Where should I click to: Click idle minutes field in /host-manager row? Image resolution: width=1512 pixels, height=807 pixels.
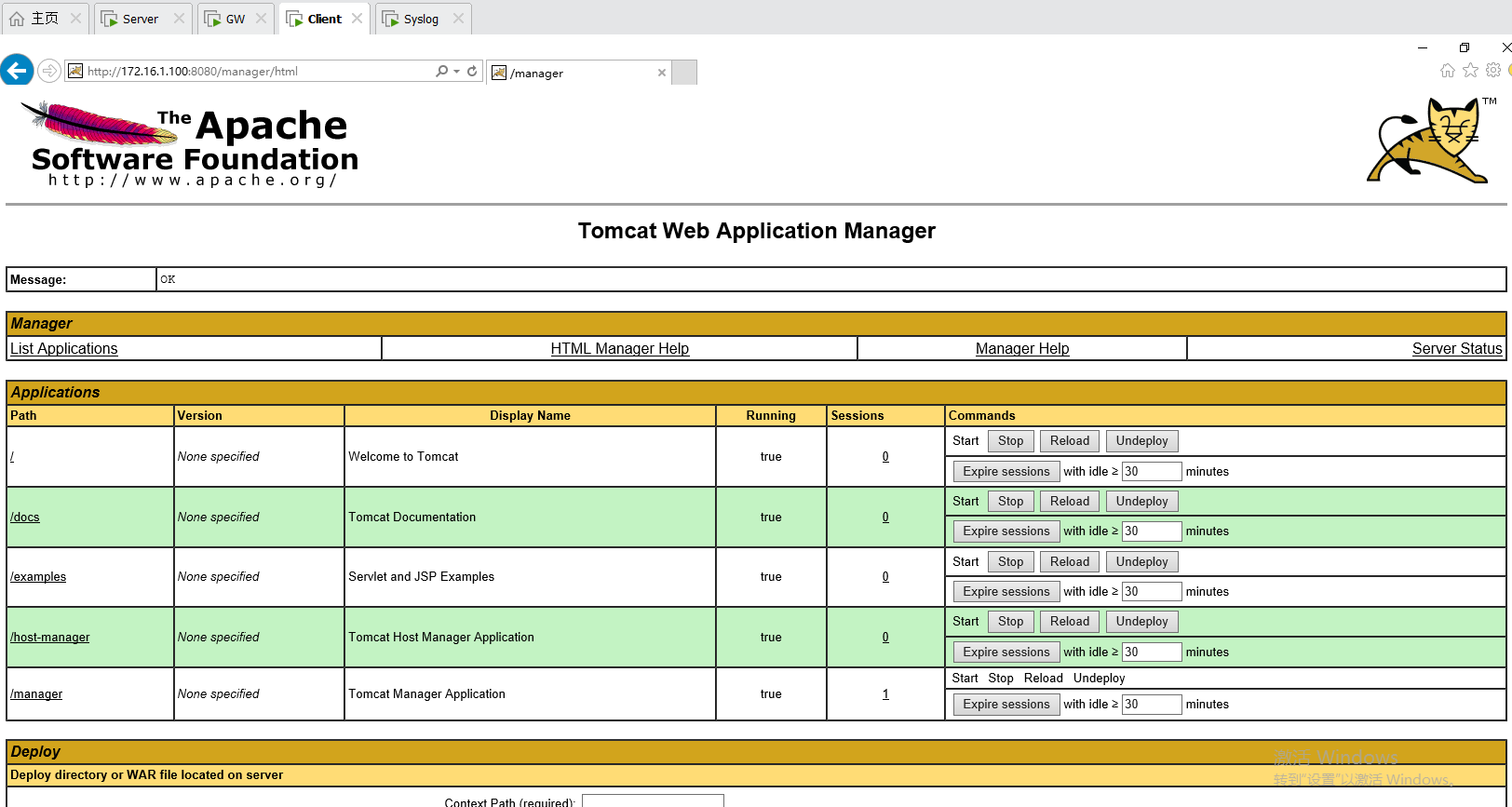click(x=1152, y=652)
